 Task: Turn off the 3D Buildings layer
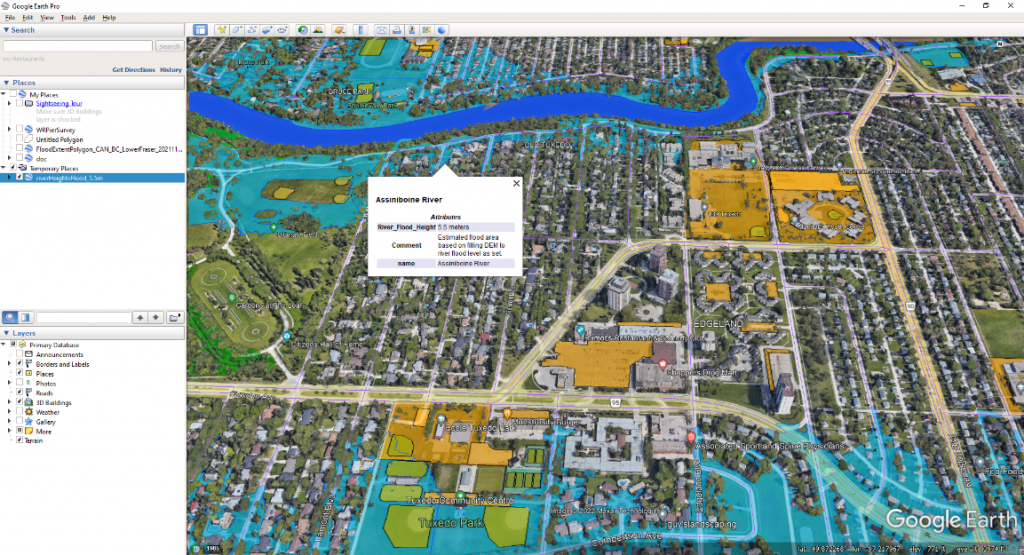tap(20, 402)
